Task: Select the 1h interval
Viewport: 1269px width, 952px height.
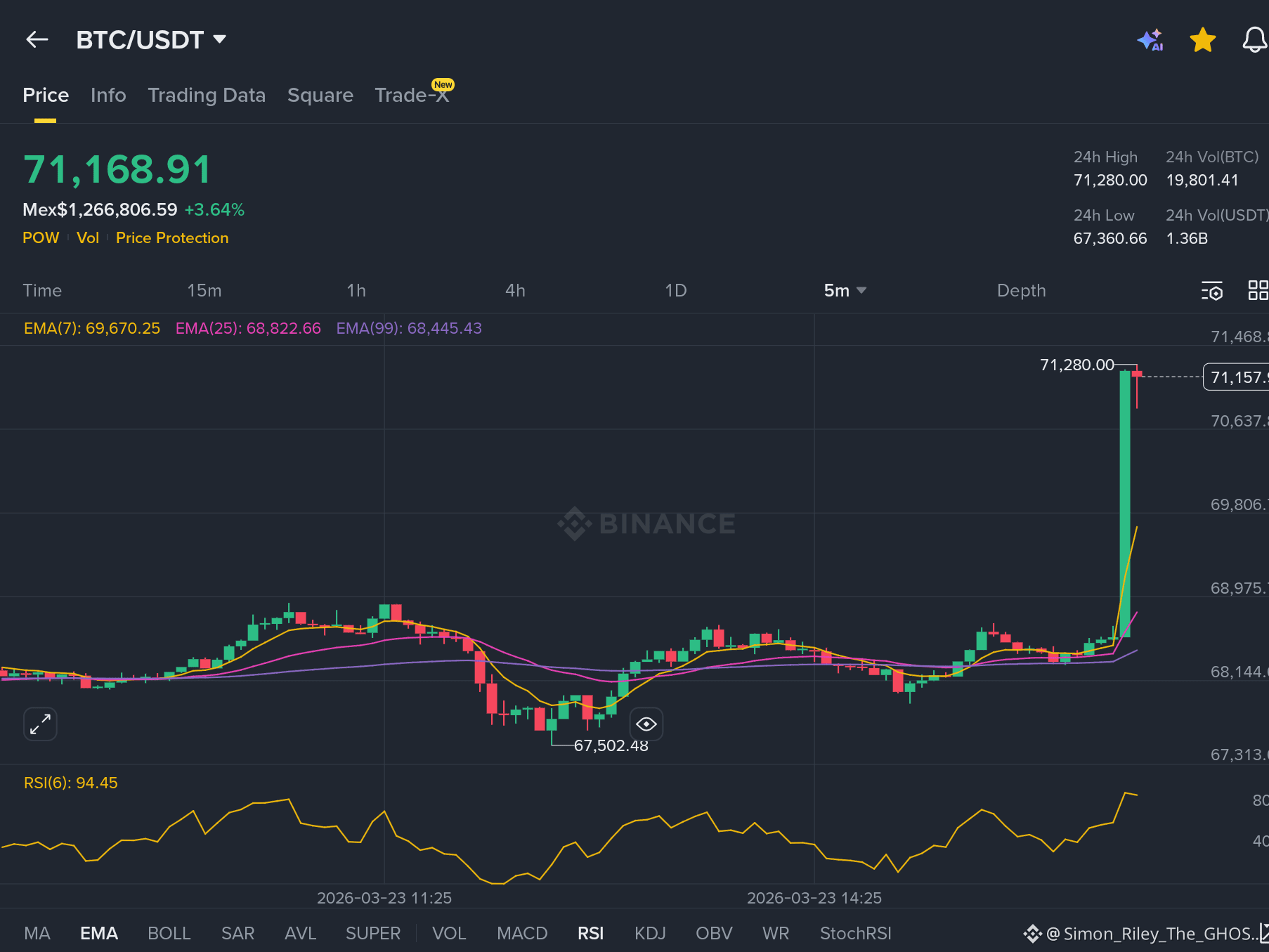Action: 356,290
